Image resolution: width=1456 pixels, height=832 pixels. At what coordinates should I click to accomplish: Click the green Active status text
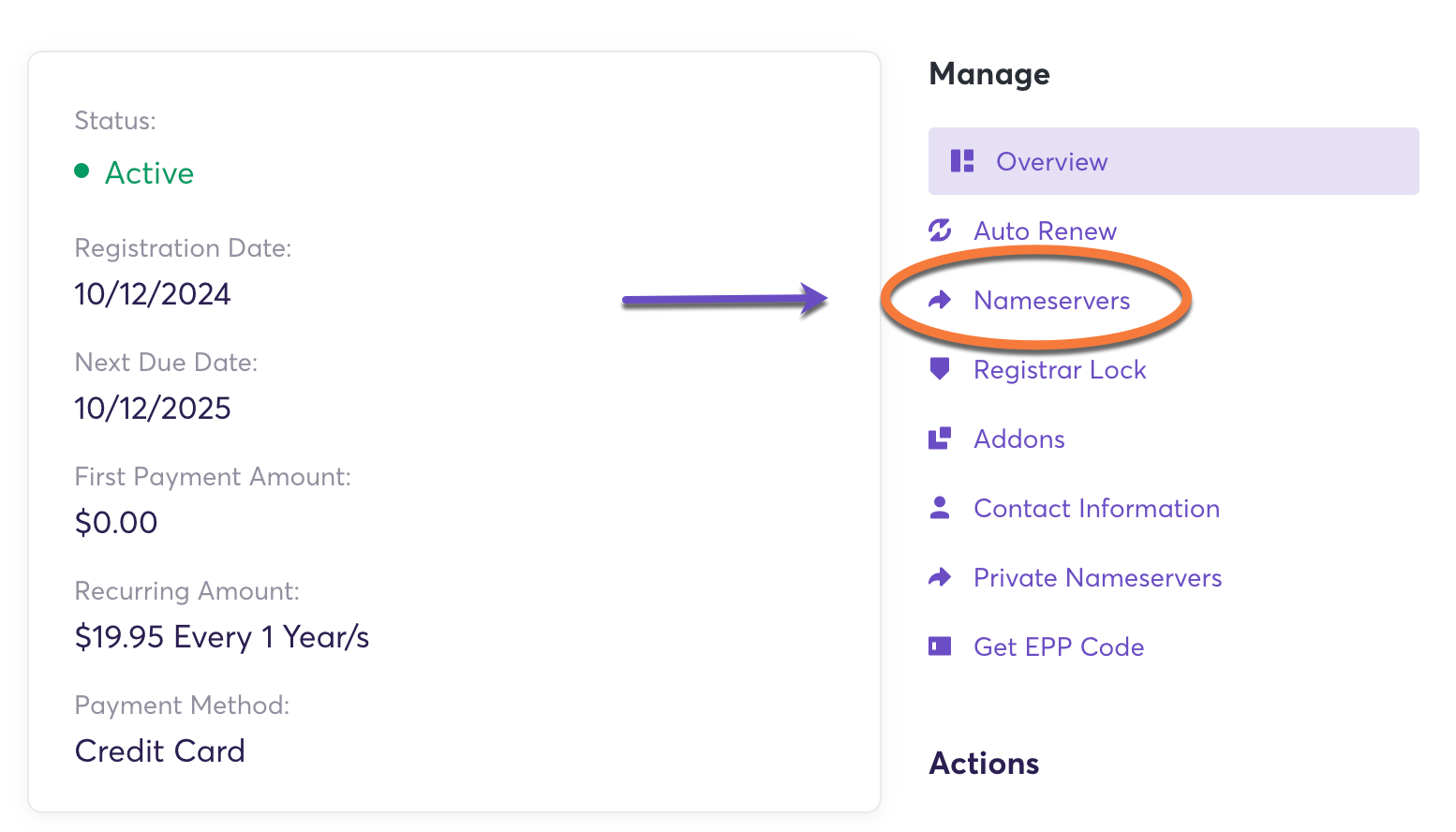coord(149,173)
